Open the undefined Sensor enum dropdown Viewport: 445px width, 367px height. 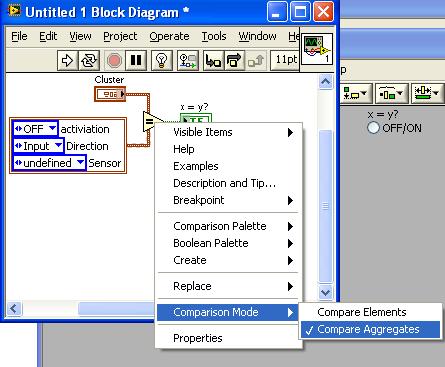[80, 162]
